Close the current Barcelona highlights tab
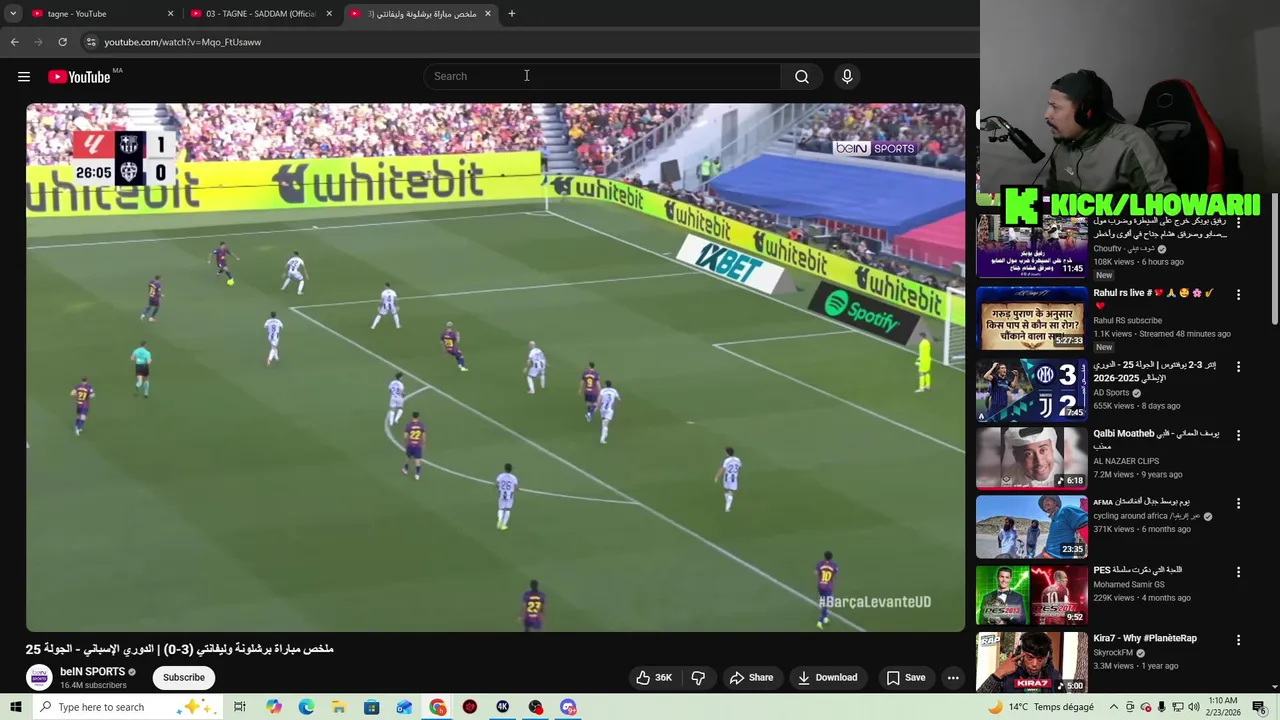The image size is (1280, 720). (x=488, y=14)
